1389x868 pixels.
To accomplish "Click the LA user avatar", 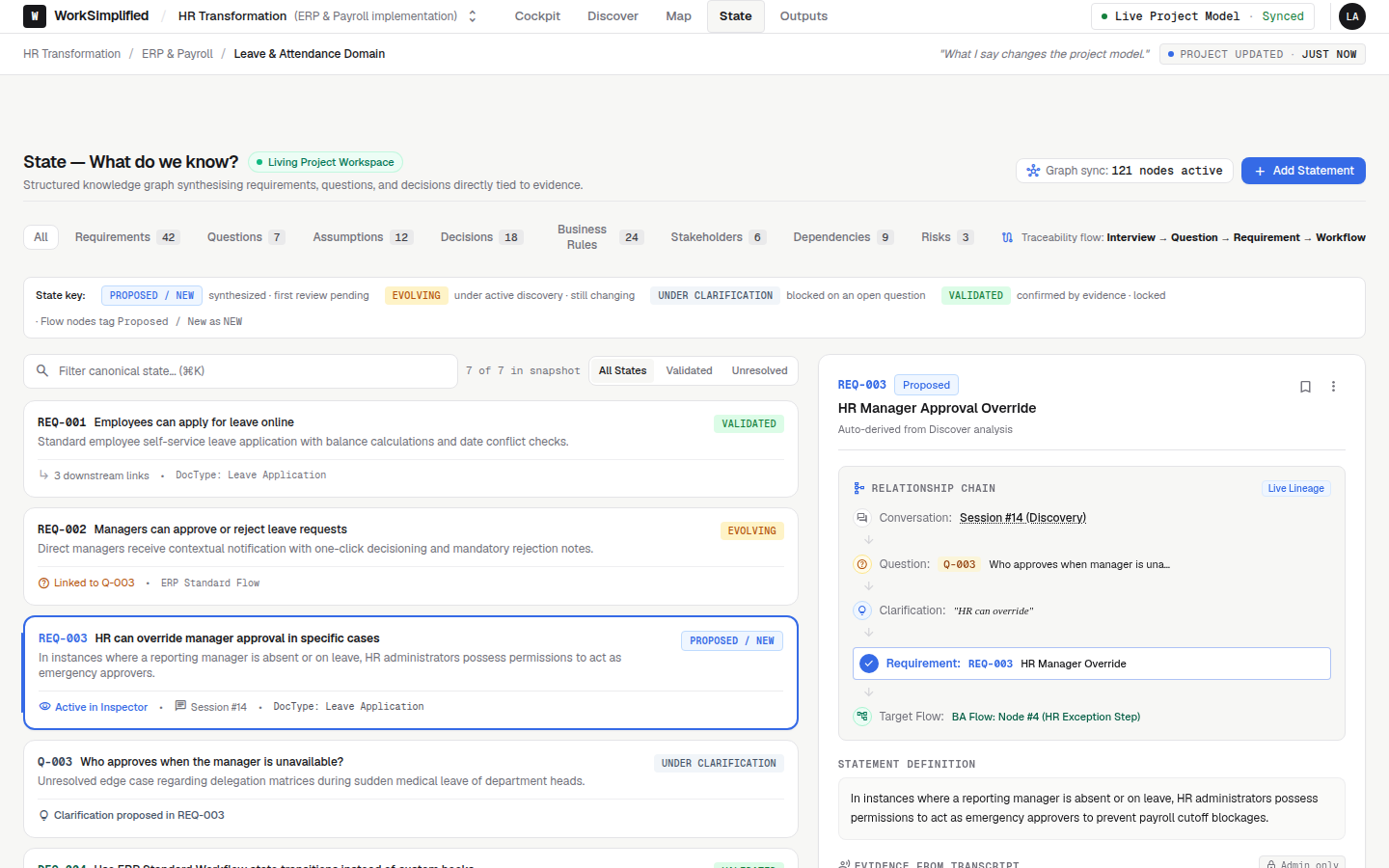I will point(1352,16).
